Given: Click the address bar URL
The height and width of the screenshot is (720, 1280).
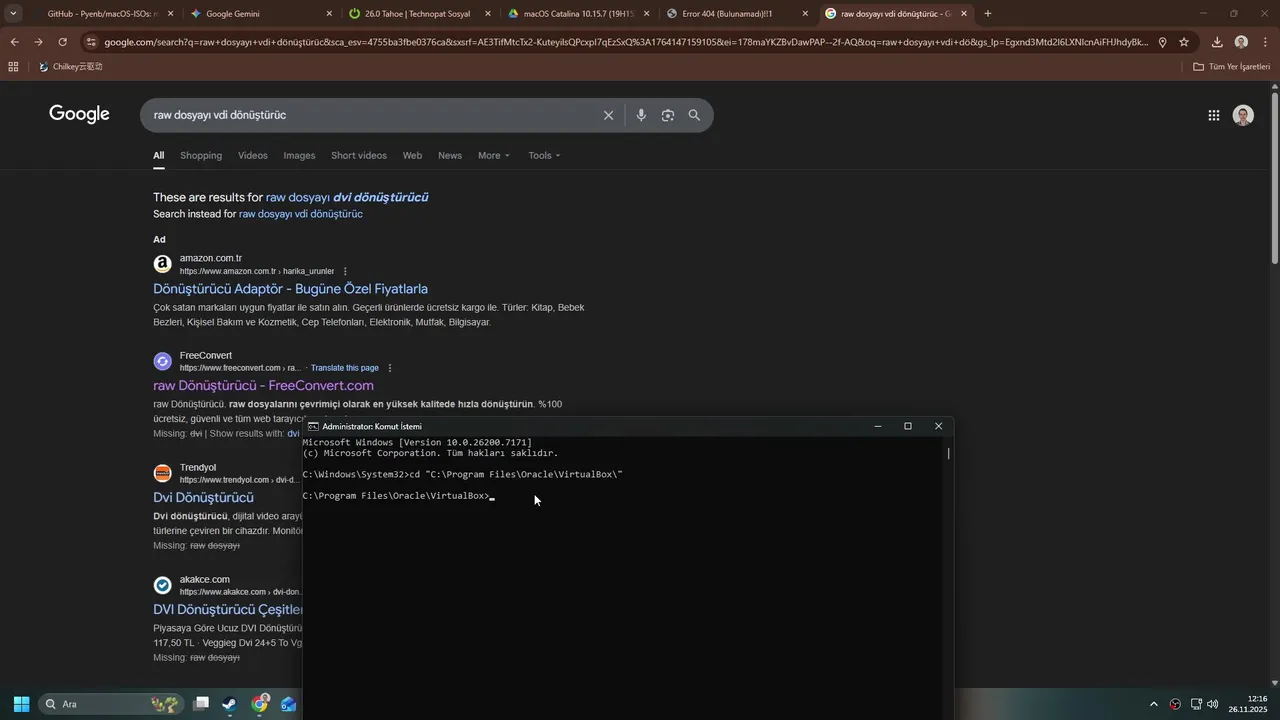Looking at the screenshot, I should click(x=625, y=42).
